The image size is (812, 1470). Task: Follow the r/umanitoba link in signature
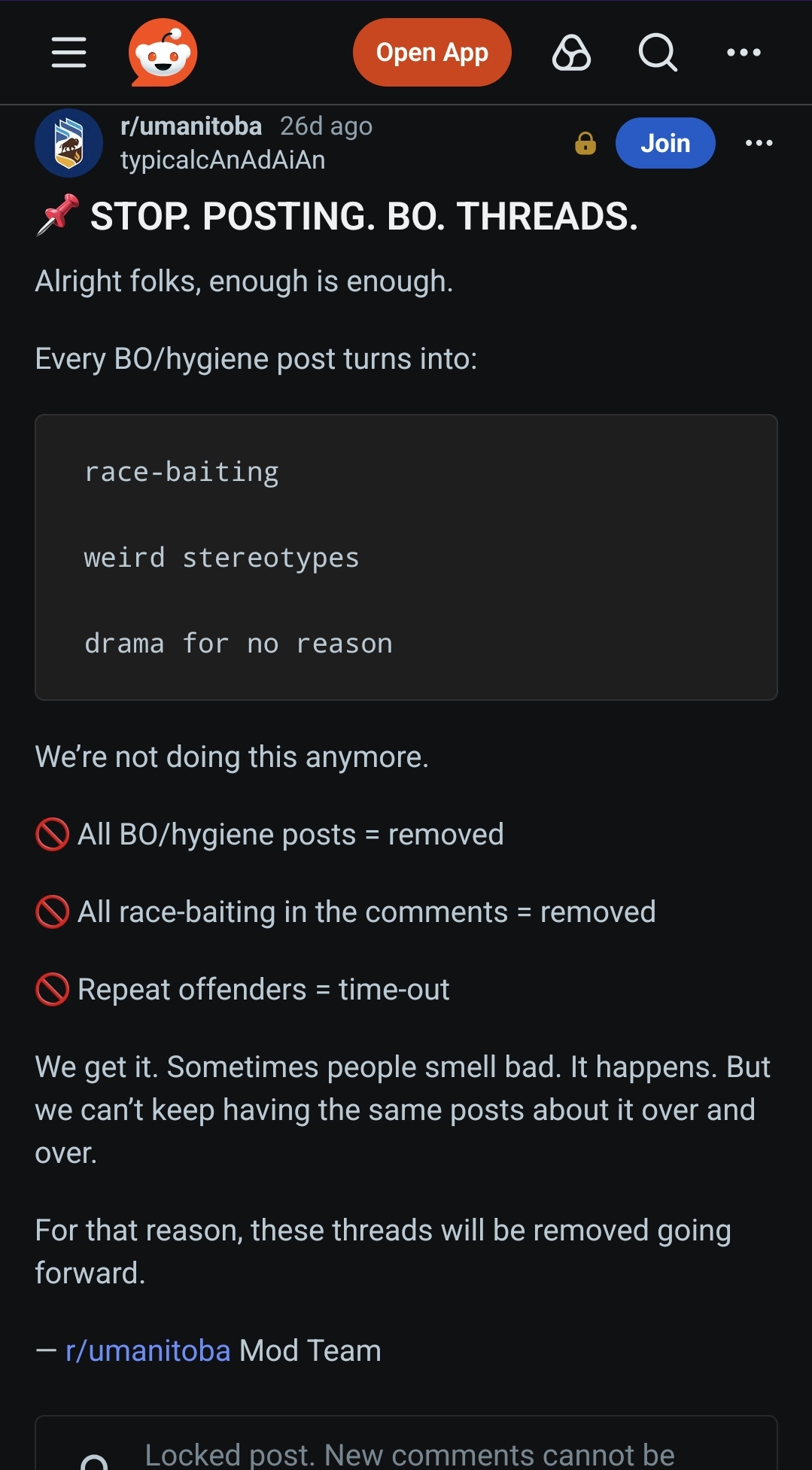coord(147,1351)
